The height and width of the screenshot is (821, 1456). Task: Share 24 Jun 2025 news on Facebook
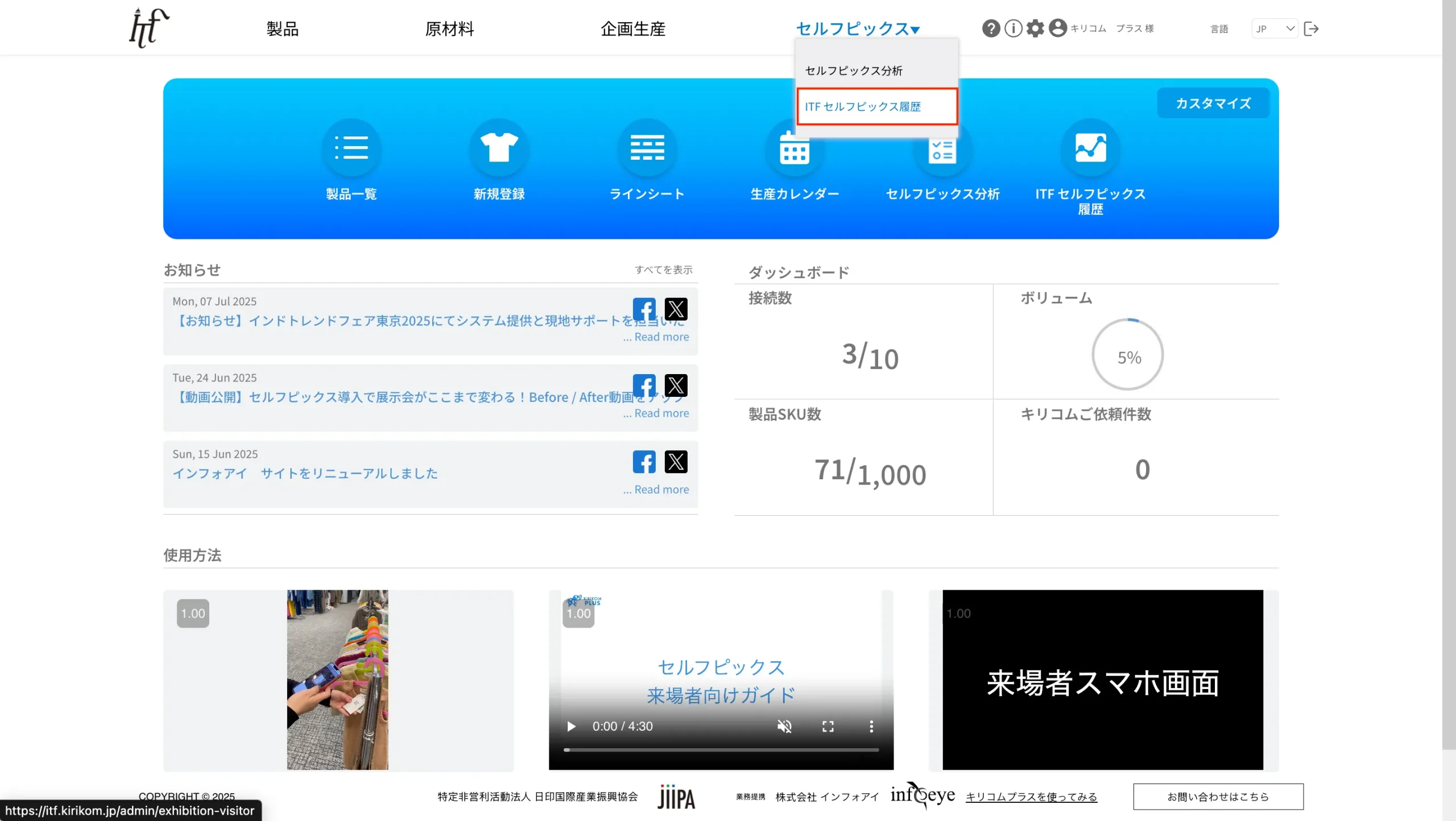click(644, 385)
